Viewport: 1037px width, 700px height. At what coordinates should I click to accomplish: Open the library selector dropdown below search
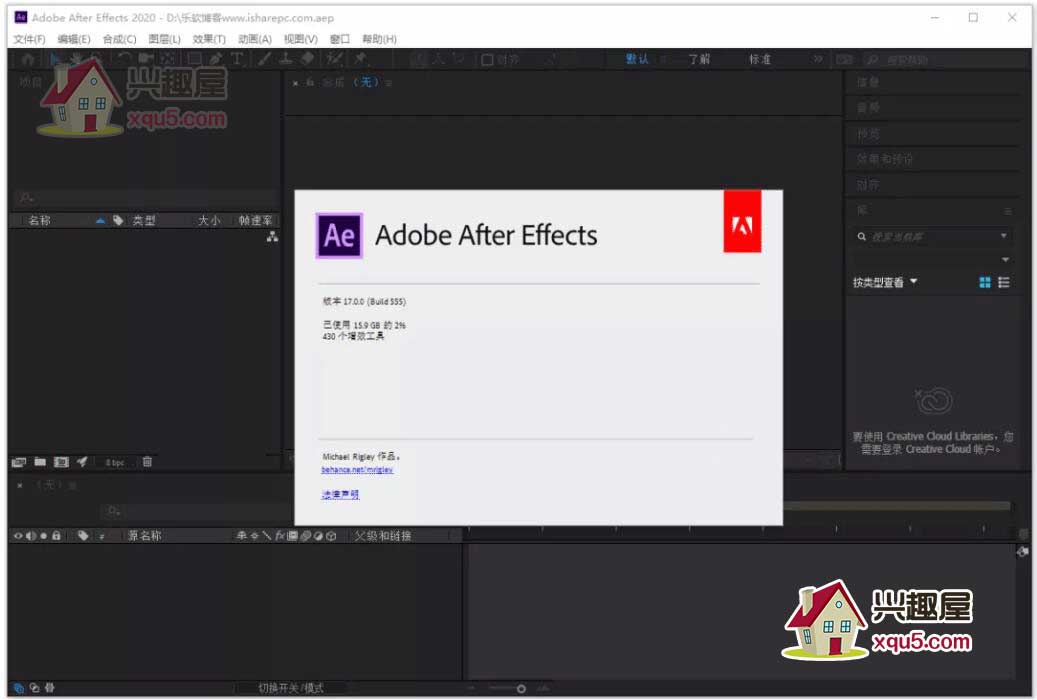pyautogui.click(x=1005, y=260)
